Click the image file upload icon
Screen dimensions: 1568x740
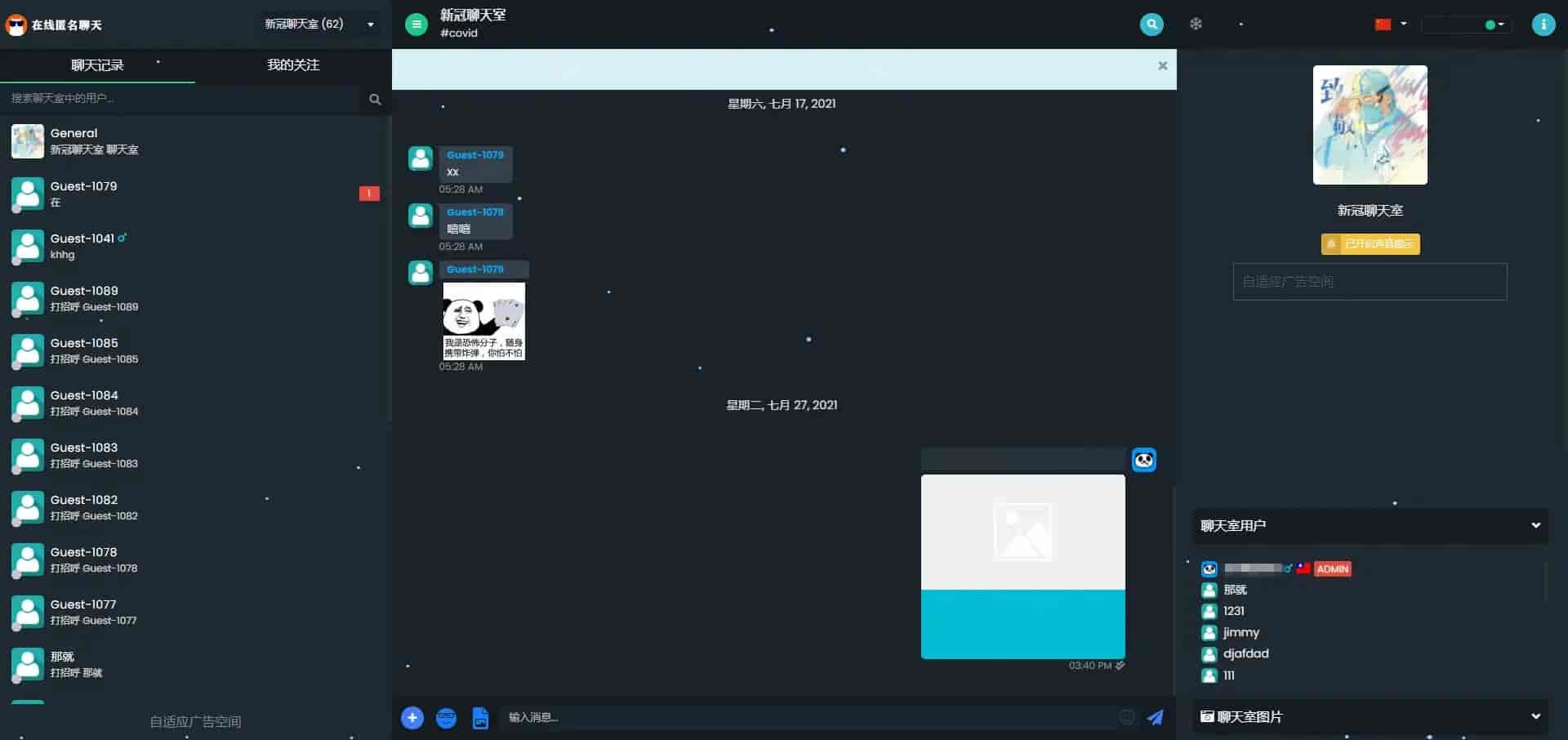[480, 718]
